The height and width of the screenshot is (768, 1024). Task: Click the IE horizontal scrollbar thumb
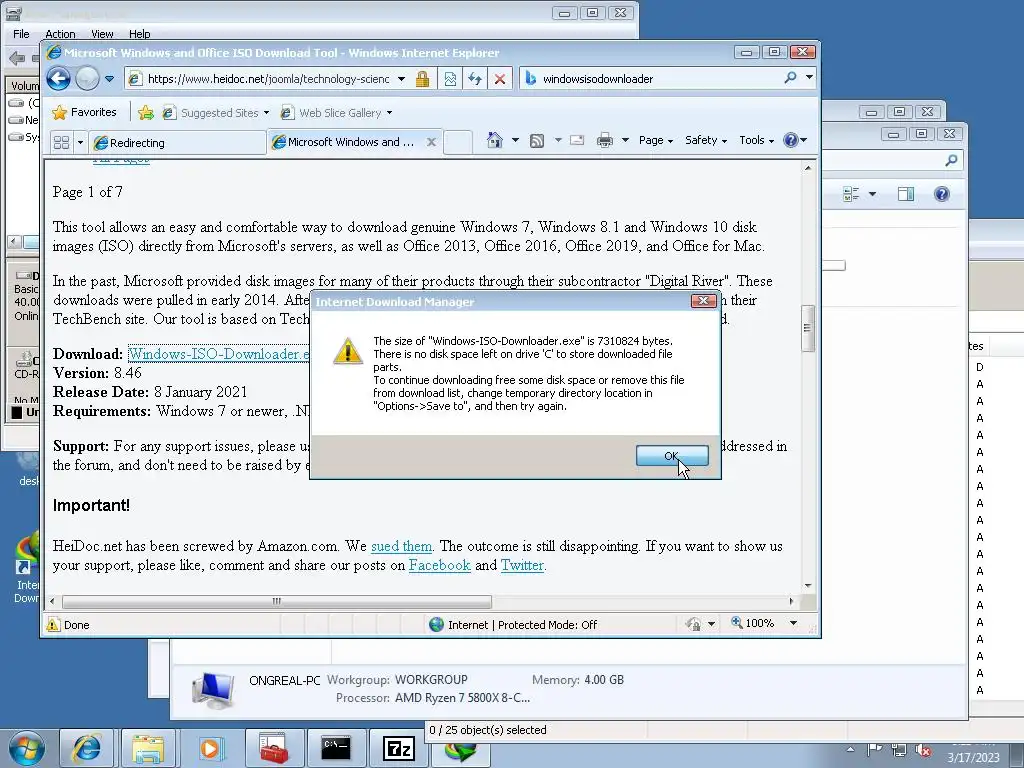pyautogui.click(x=277, y=601)
